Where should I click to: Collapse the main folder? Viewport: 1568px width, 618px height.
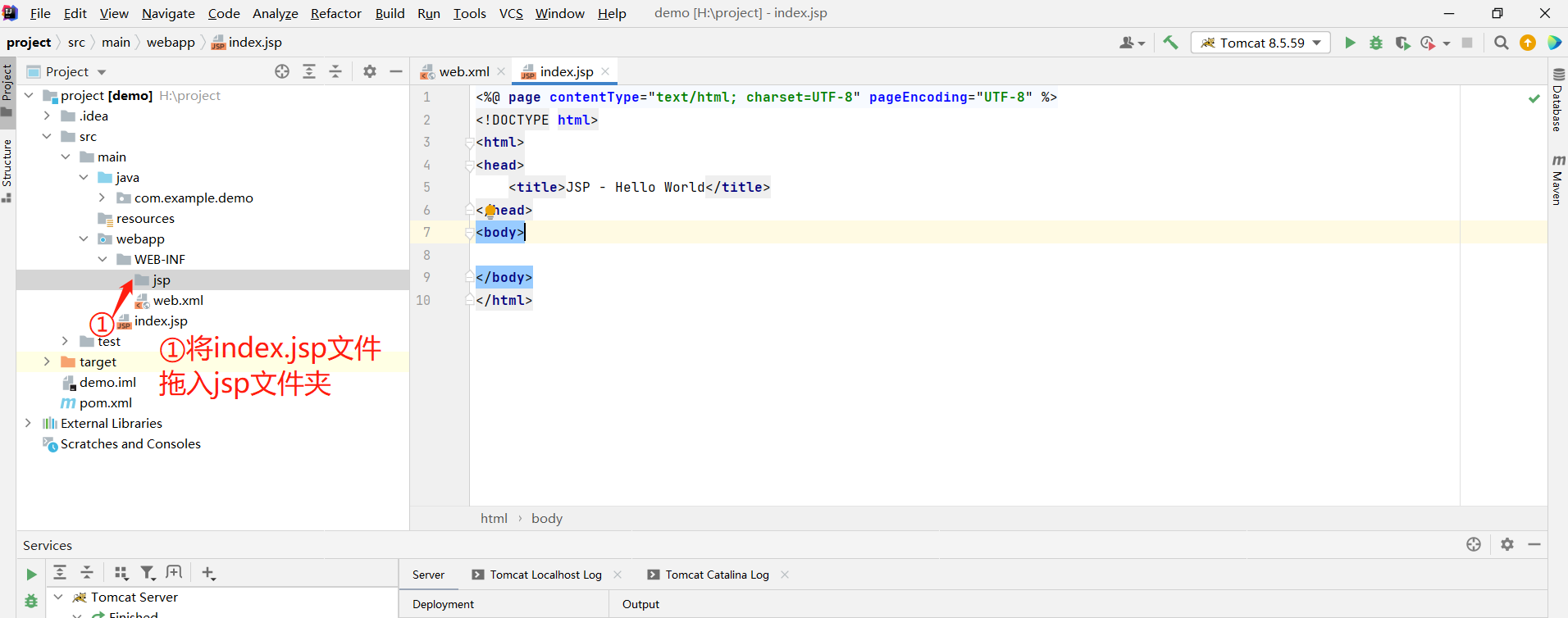(66, 157)
